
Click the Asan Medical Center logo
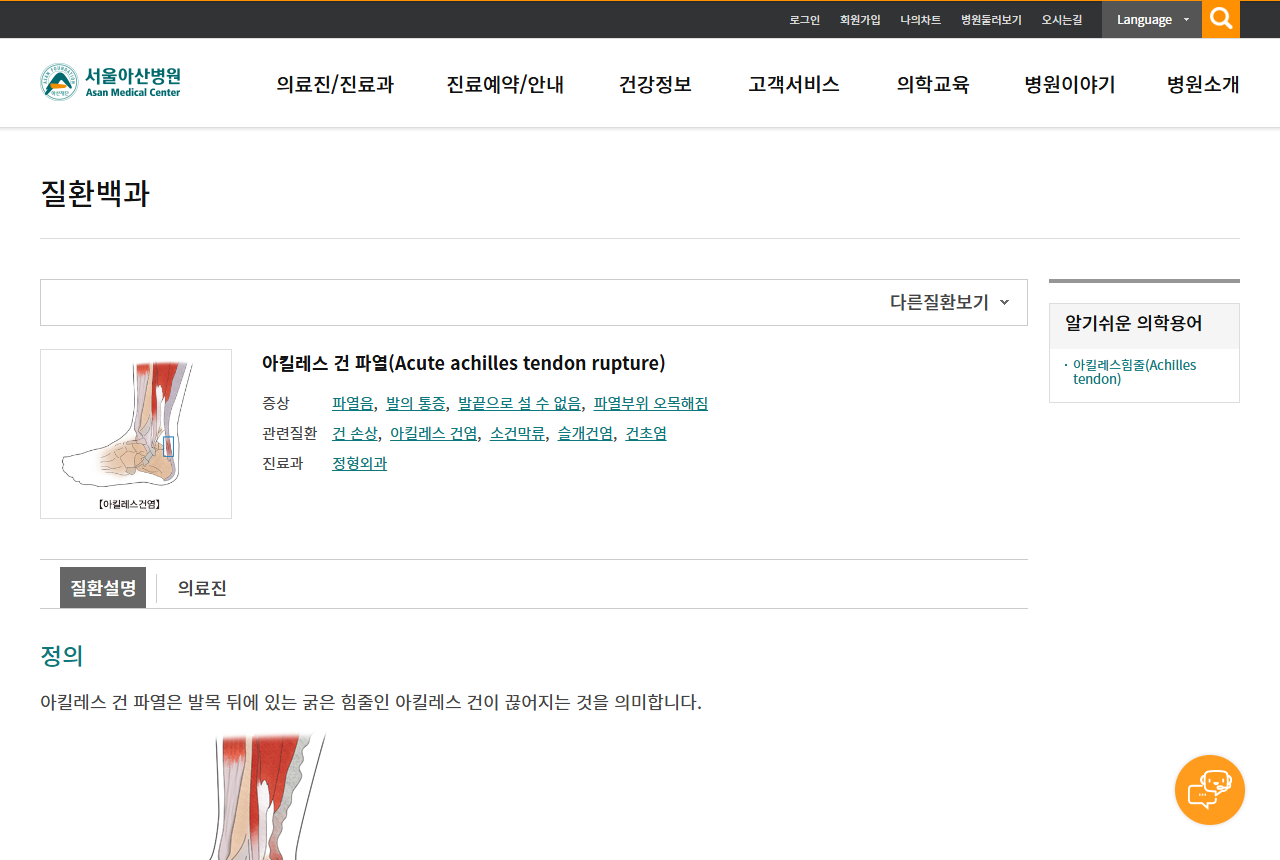111,82
